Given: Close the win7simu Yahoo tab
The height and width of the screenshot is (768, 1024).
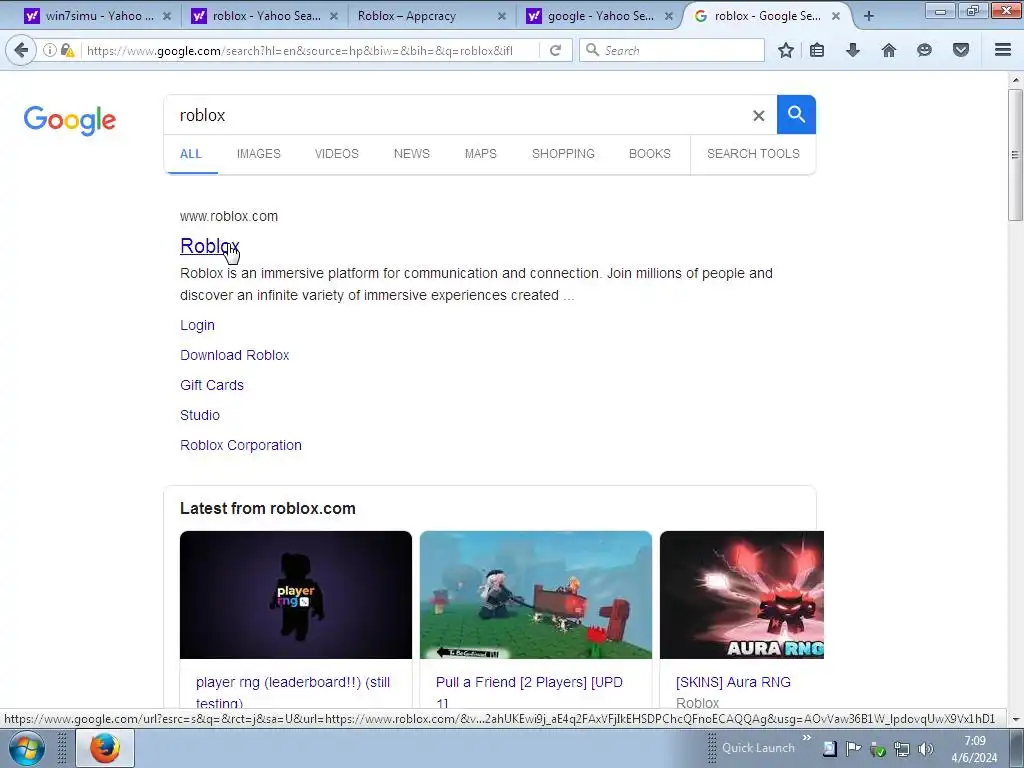Looking at the screenshot, I should 167,16.
